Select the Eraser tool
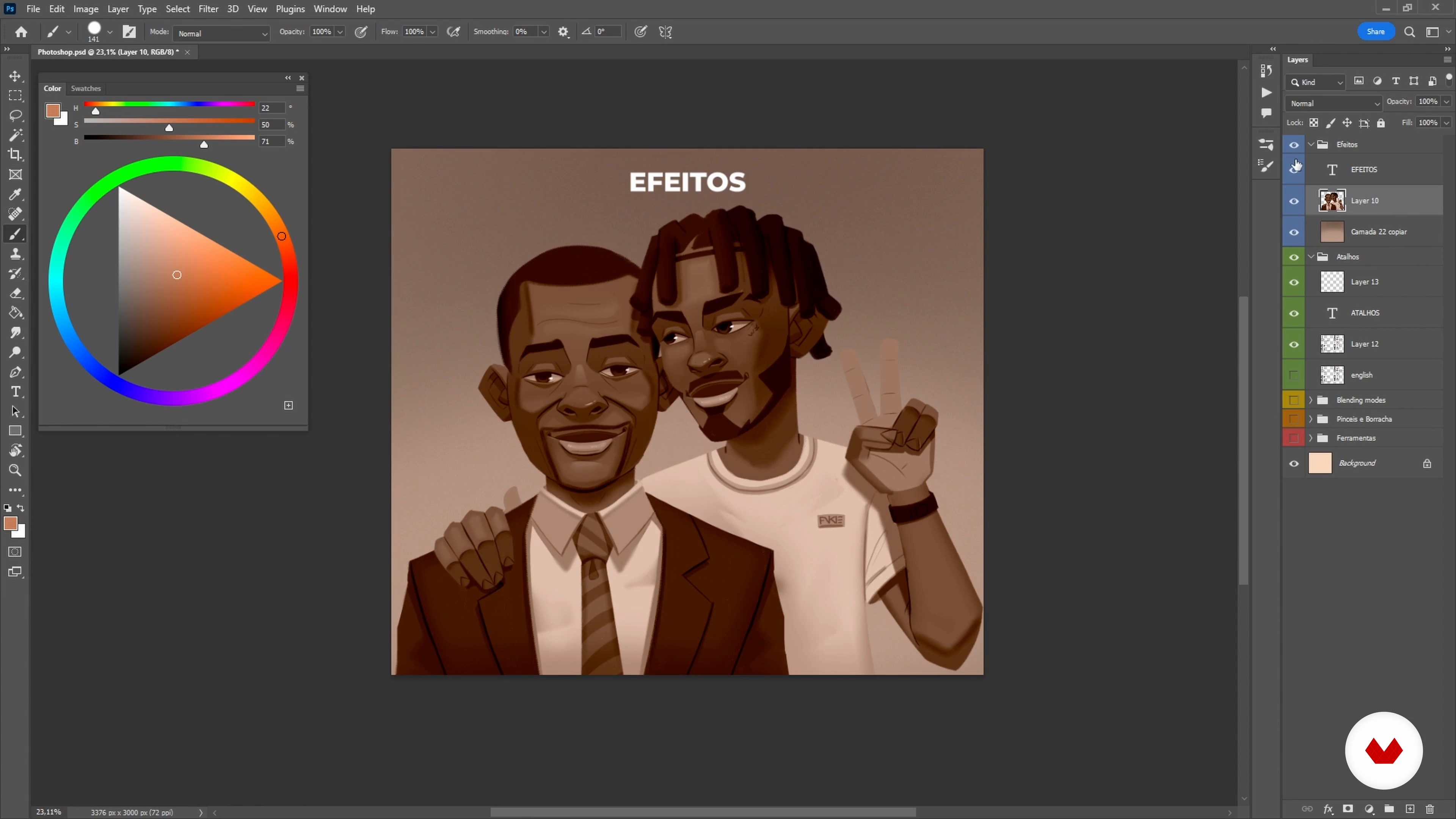Image resolution: width=1456 pixels, height=819 pixels. pyautogui.click(x=15, y=293)
